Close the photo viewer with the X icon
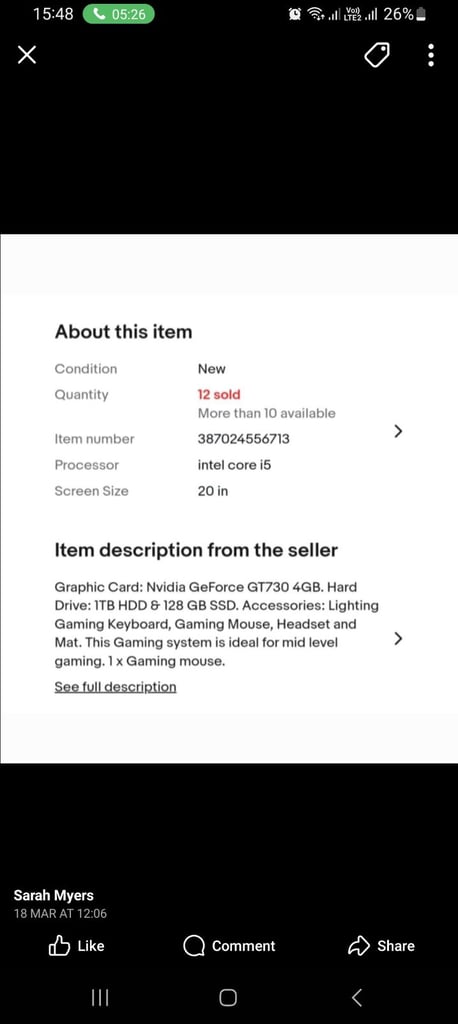Screen dimensions: 458x1024 [27, 56]
